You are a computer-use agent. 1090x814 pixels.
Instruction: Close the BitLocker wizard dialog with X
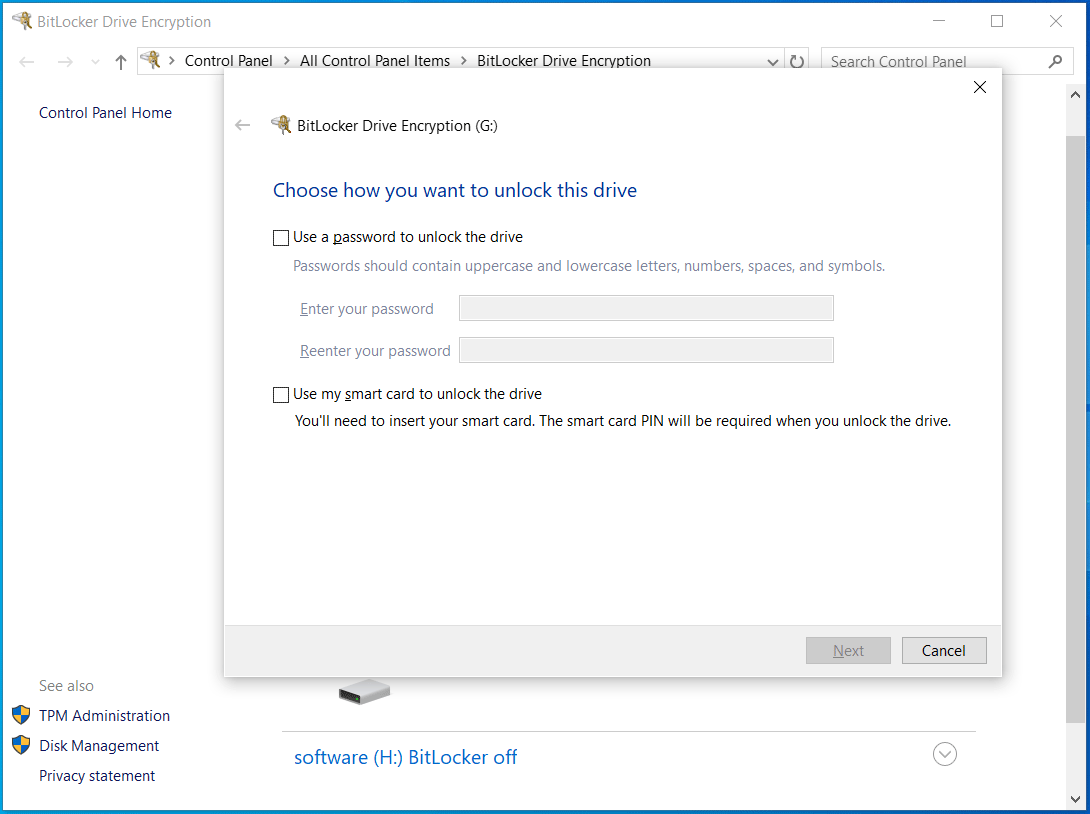coord(979,87)
